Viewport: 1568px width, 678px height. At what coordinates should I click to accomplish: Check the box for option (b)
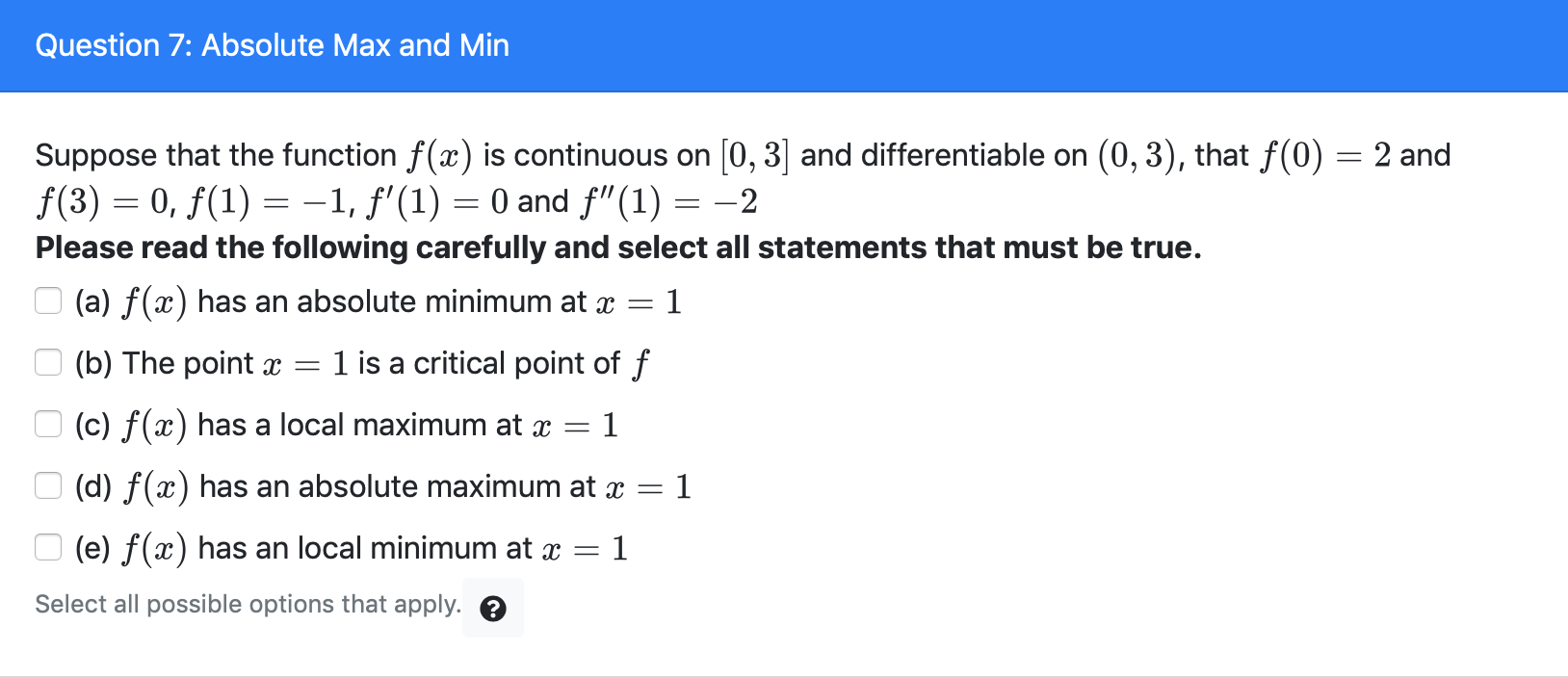(48, 363)
